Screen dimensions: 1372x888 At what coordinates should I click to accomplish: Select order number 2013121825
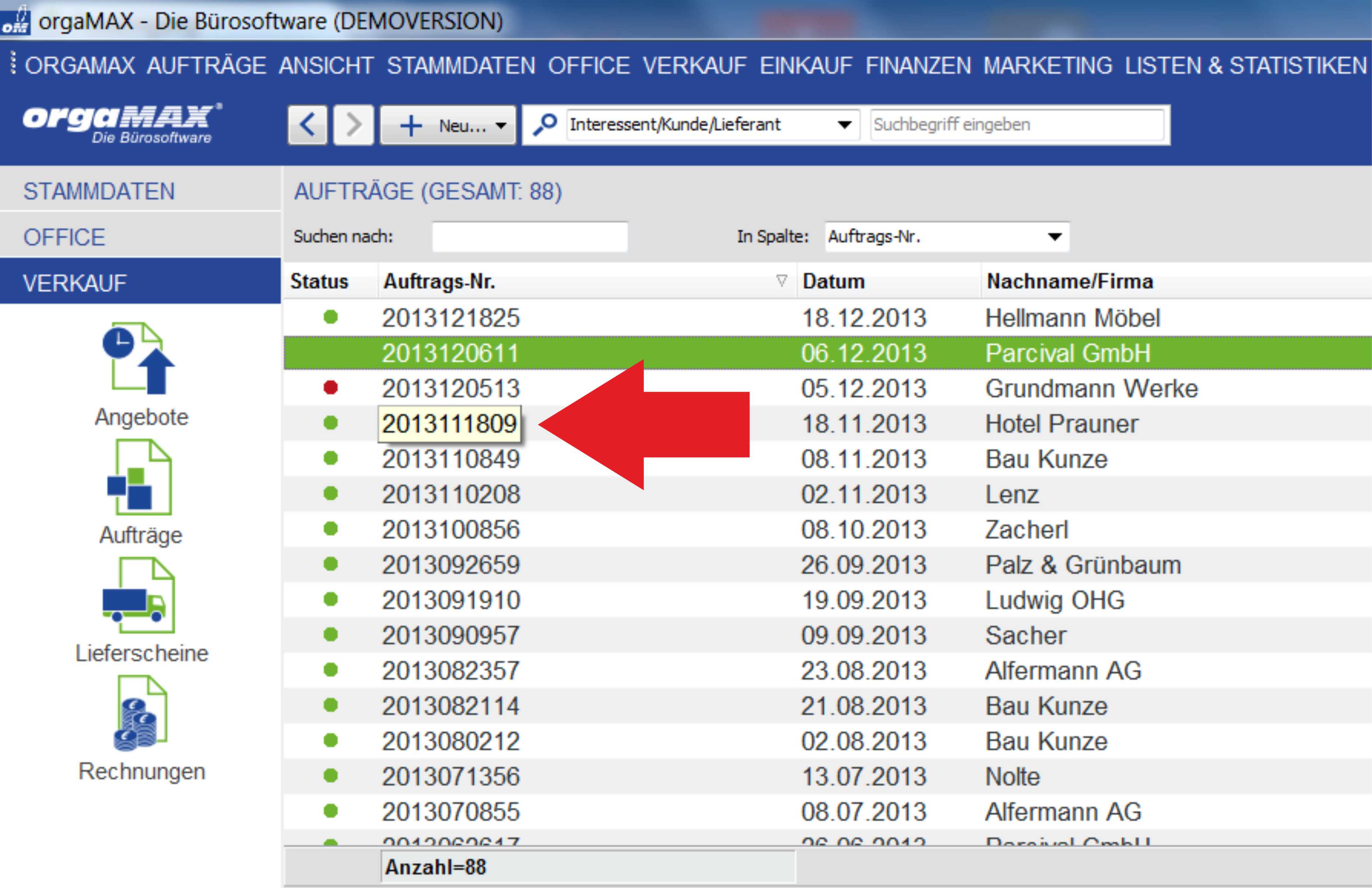pyautogui.click(x=451, y=317)
